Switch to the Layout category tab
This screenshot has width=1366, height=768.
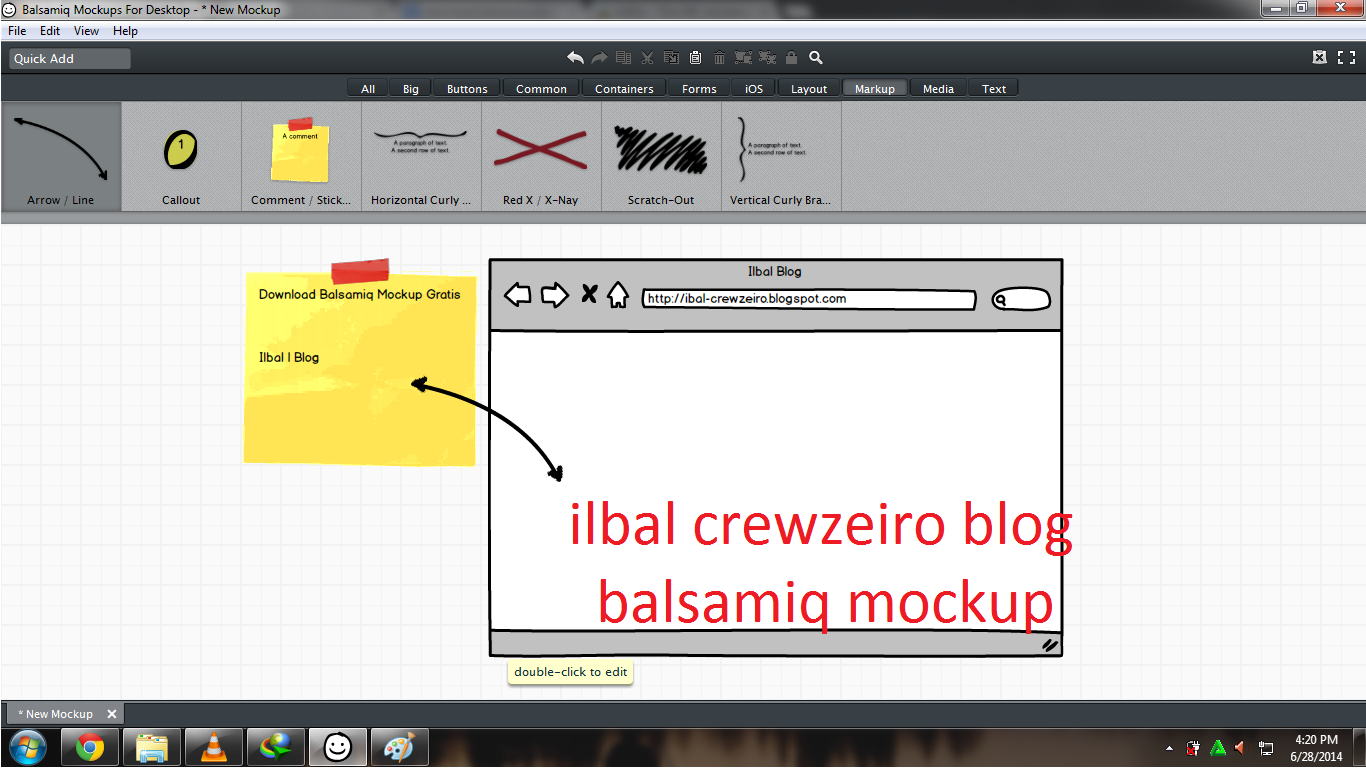[809, 89]
